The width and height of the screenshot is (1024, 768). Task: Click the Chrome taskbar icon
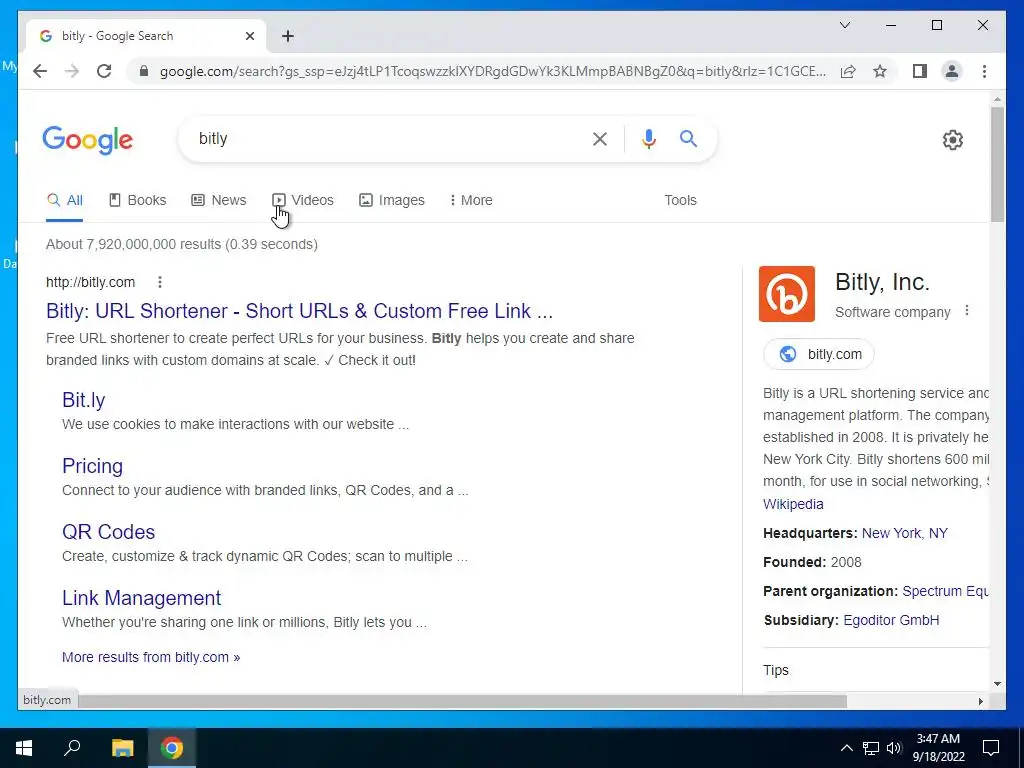[172, 748]
